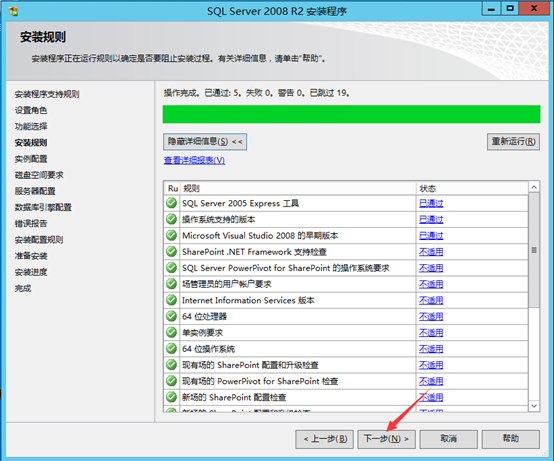Collapse details with 隐藏详细信息(S) button

(205, 142)
